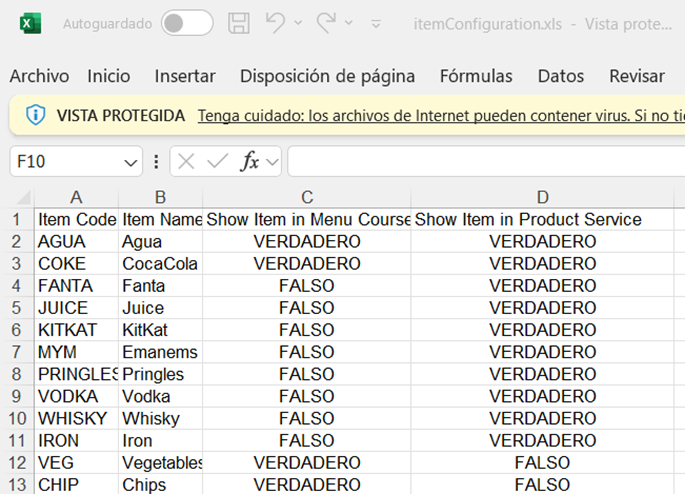Switch to the Insertar ribbon tab
Screen dimensions: 685x494
pyautogui.click(x=185, y=76)
